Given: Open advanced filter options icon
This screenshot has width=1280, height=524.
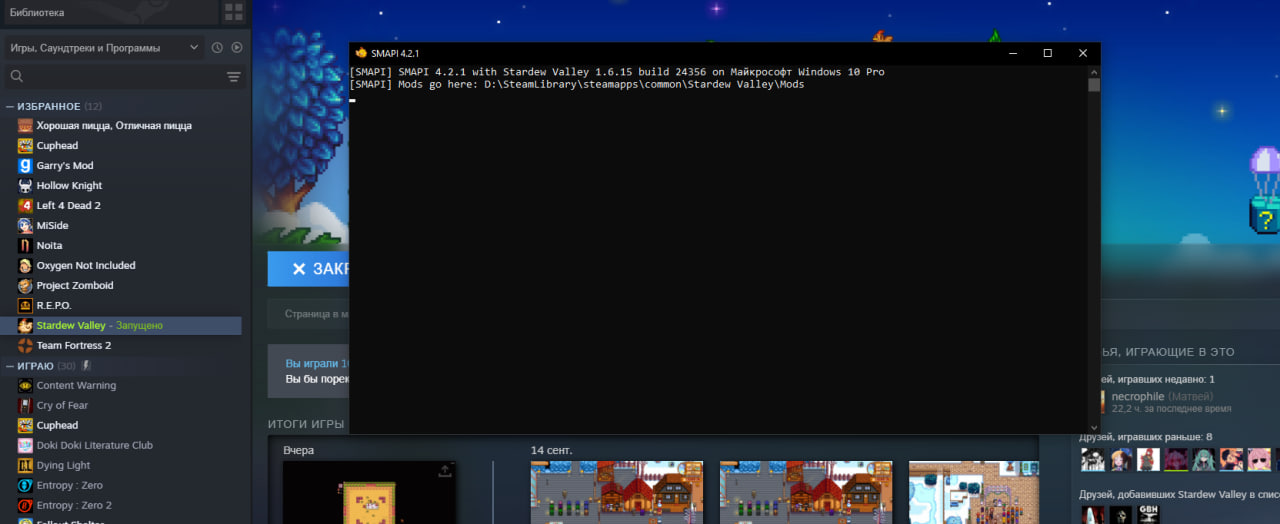Looking at the screenshot, I should [234, 77].
